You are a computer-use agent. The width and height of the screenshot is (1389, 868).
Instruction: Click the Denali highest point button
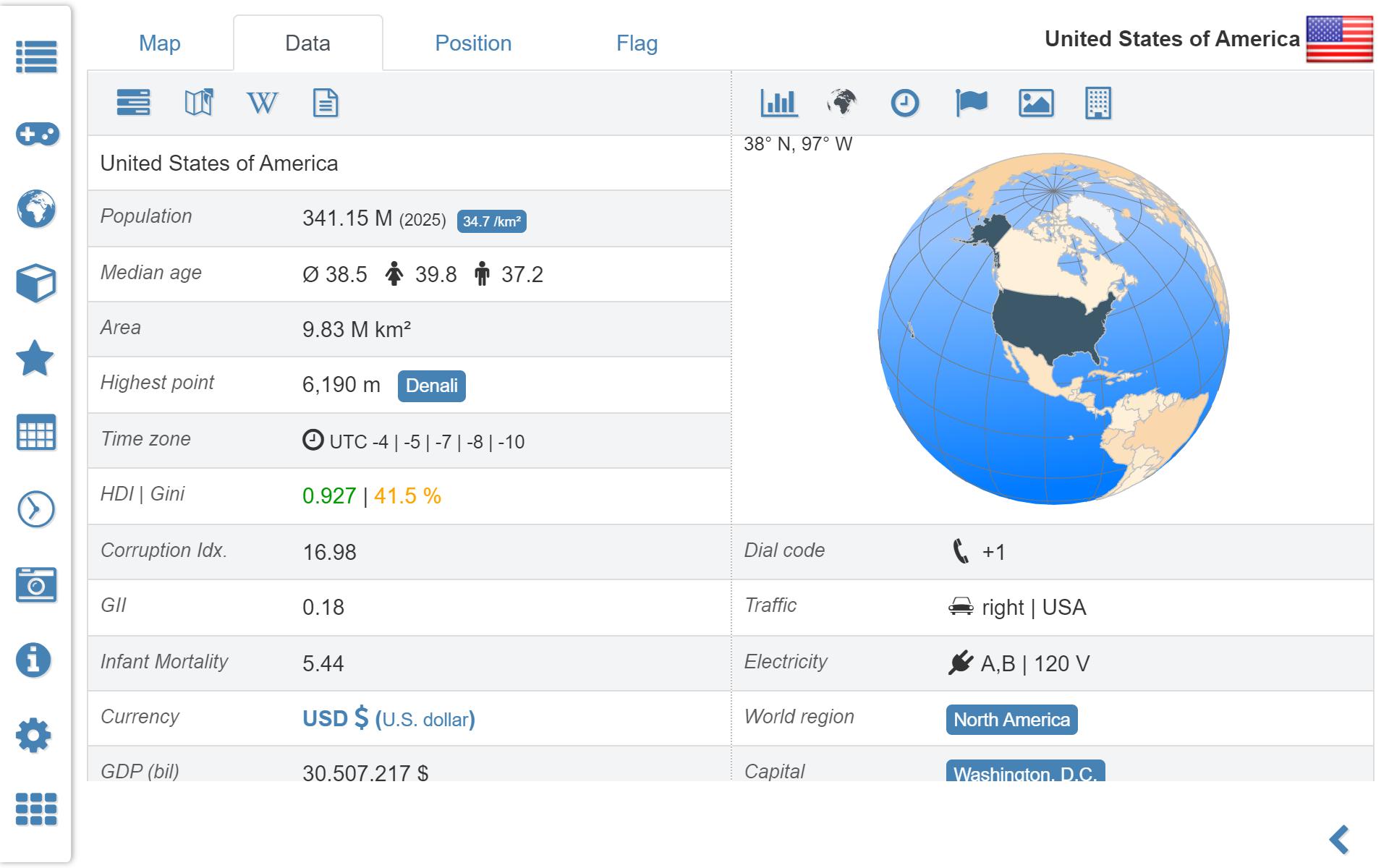point(431,386)
